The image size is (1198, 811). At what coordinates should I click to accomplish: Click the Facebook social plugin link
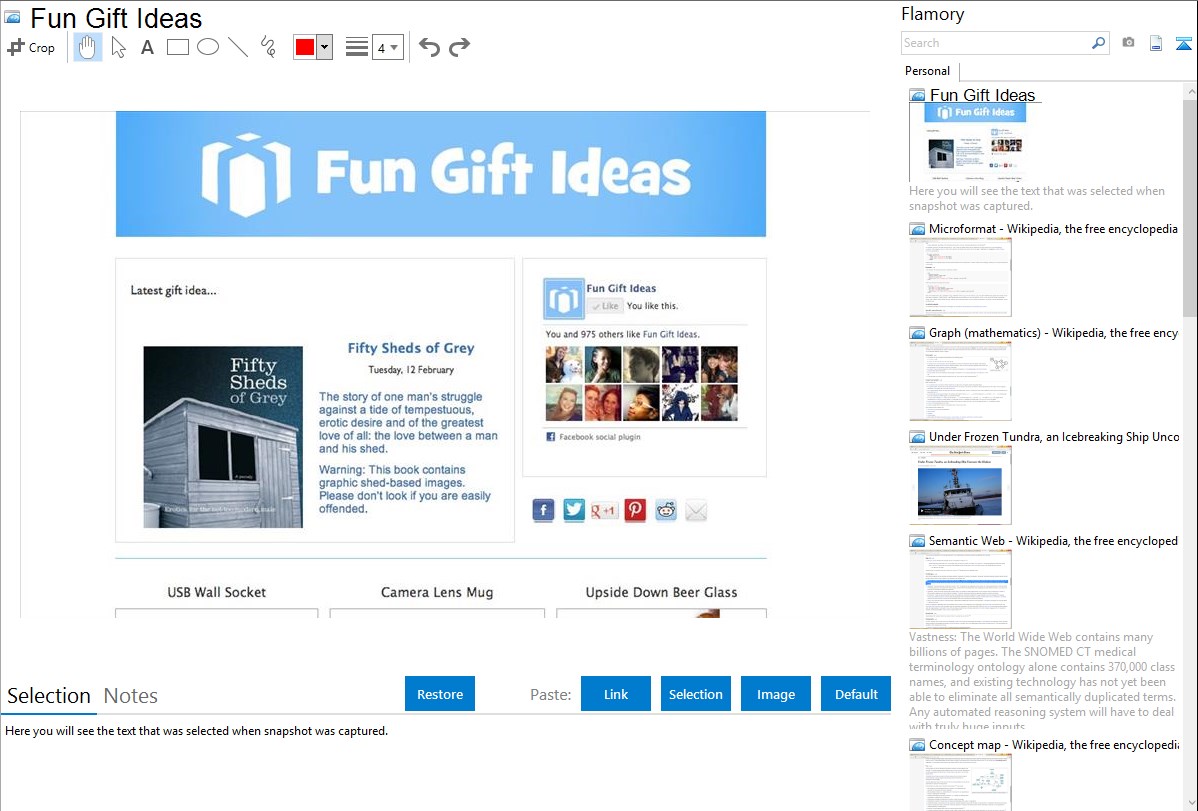point(600,437)
